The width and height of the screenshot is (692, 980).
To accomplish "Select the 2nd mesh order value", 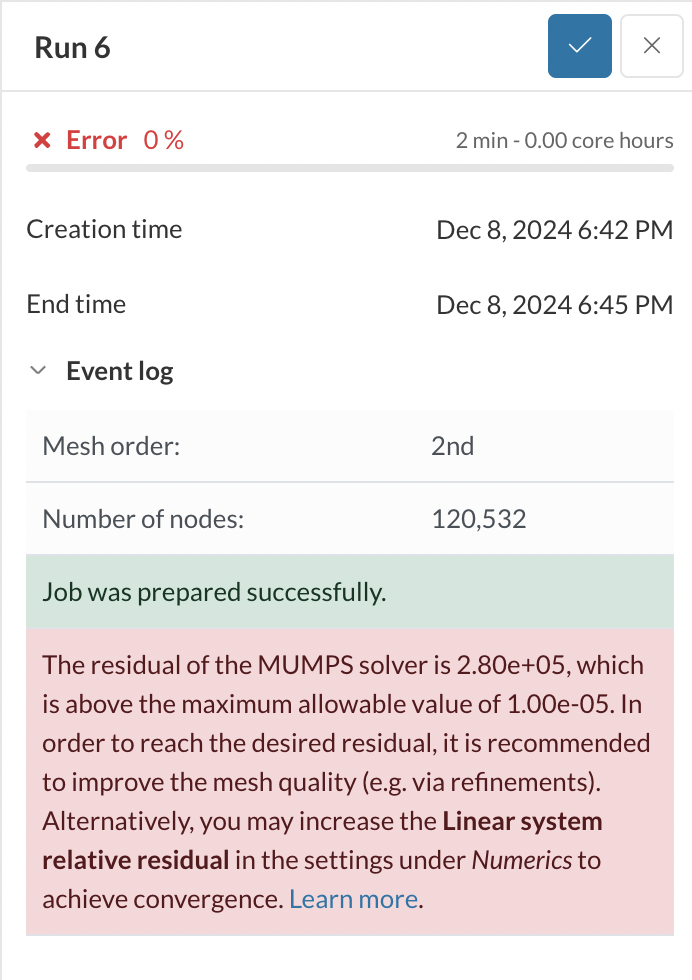I will (x=453, y=445).
